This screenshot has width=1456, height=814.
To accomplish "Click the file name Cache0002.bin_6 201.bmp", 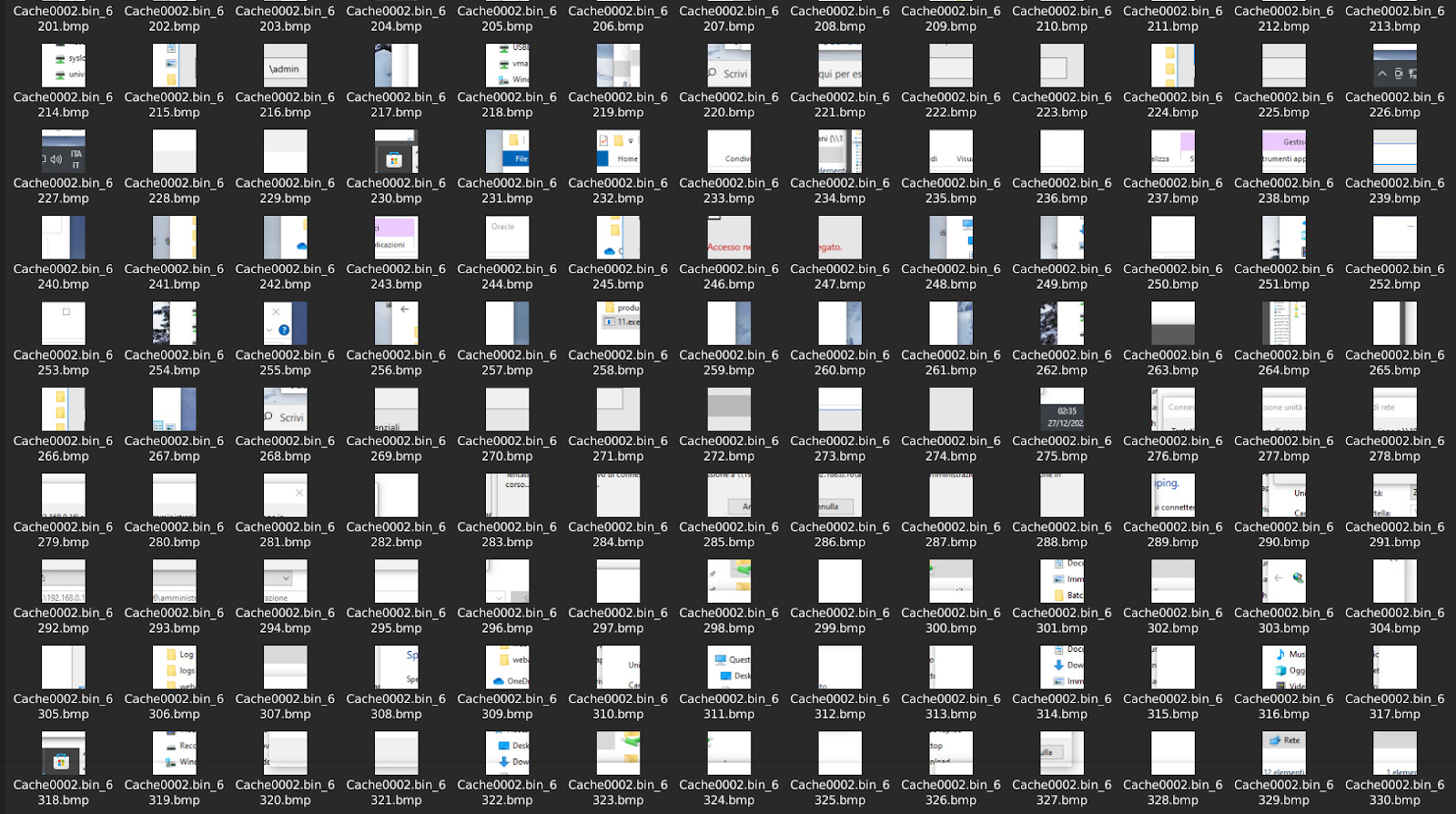I will pyautogui.click(x=63, y=18).
